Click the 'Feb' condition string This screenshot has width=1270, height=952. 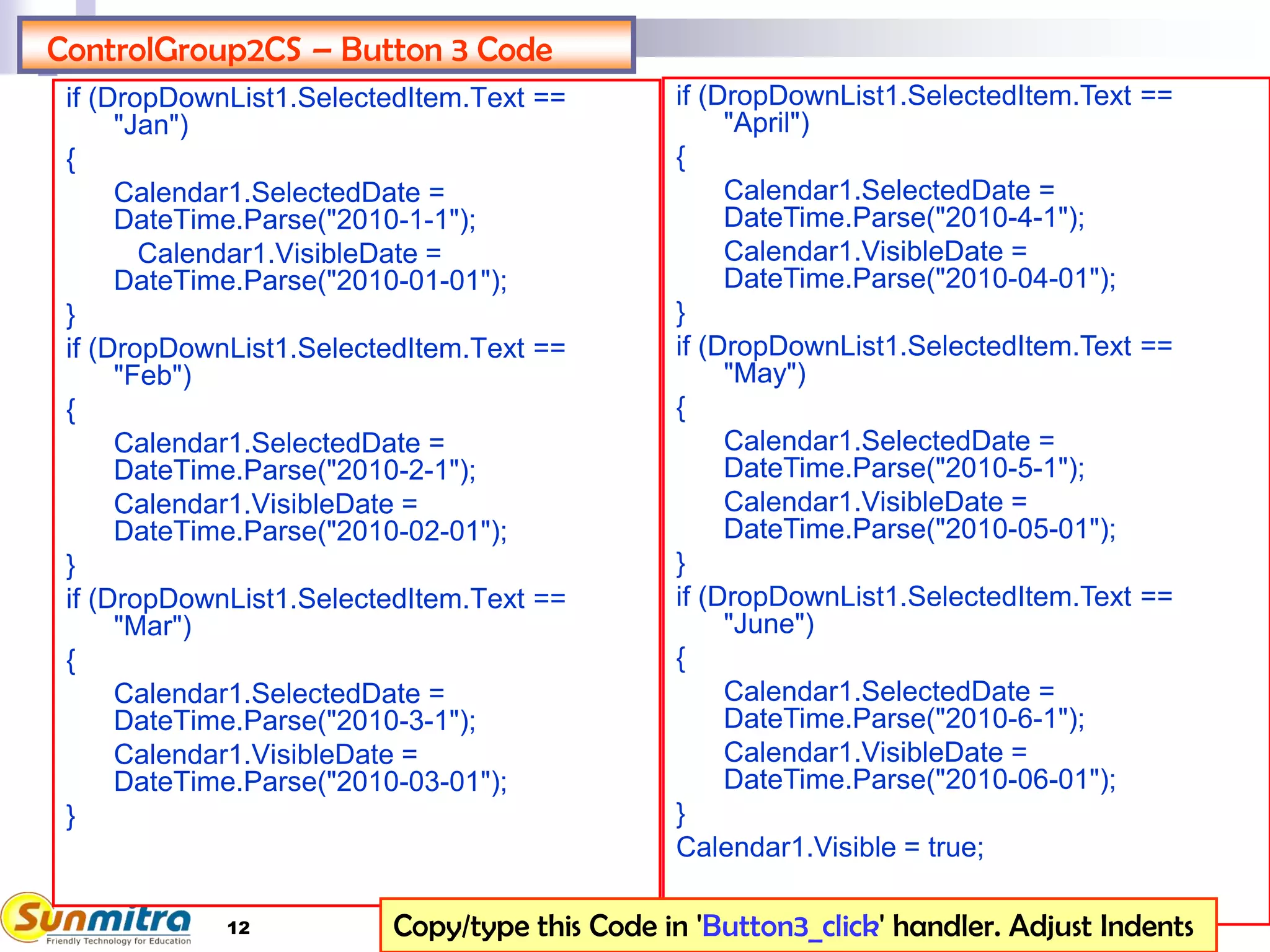153,376
